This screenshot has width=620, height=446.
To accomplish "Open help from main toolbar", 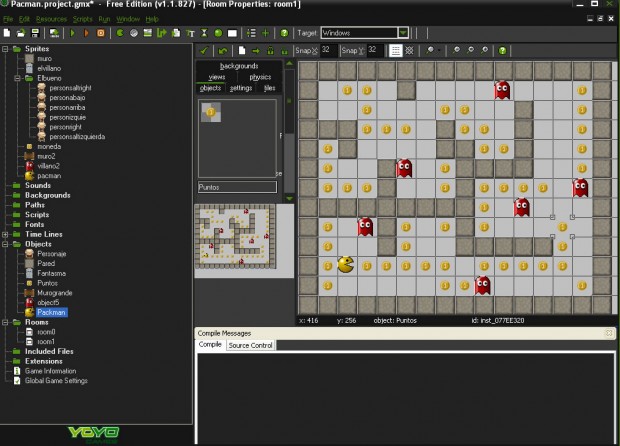I will coord(284,33).
